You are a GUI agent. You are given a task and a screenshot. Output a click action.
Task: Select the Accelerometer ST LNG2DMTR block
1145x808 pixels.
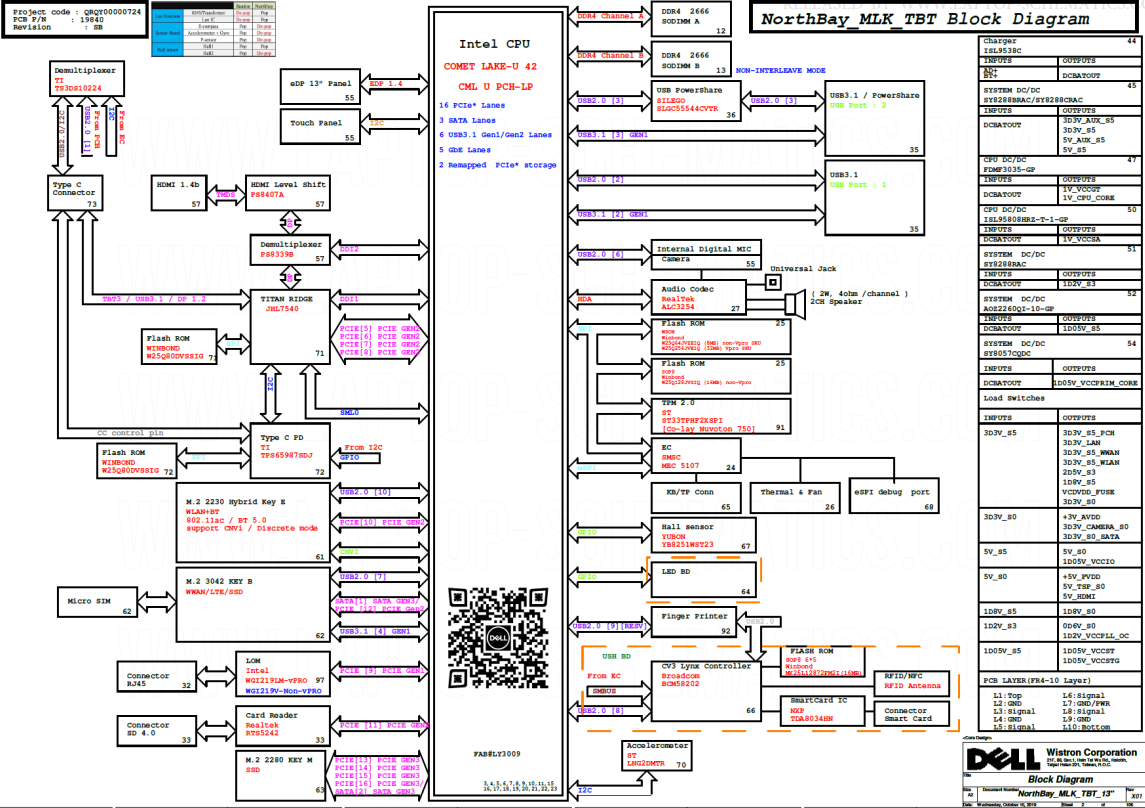coord(656,755)
